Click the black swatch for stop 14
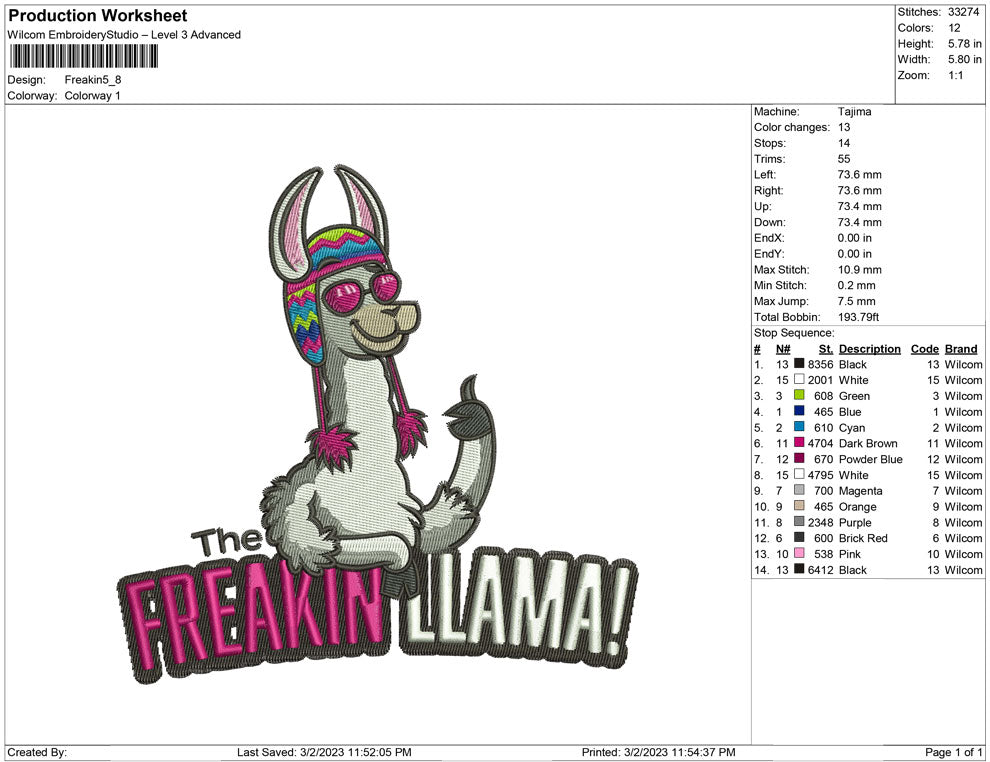This screenshot has height=762, width=990. tap(799, 569)
